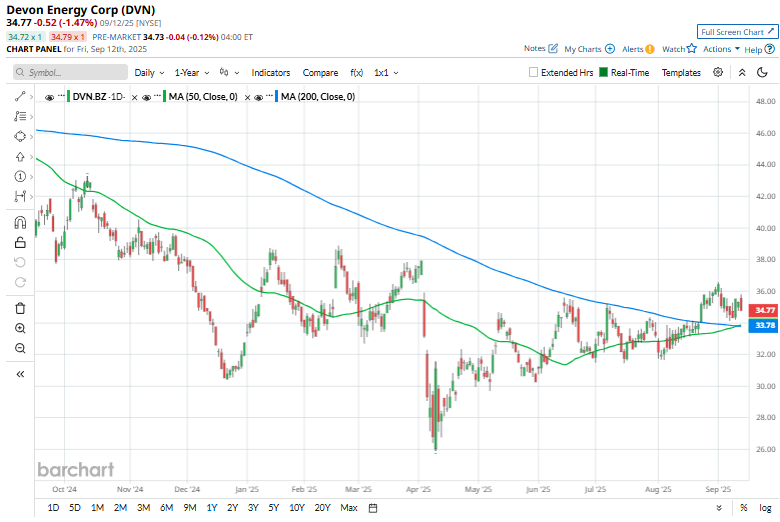Viewport: 780px width, 522px height.
Task: Remove MA (50, Close, 0) with its X
Action: [247, 98]
